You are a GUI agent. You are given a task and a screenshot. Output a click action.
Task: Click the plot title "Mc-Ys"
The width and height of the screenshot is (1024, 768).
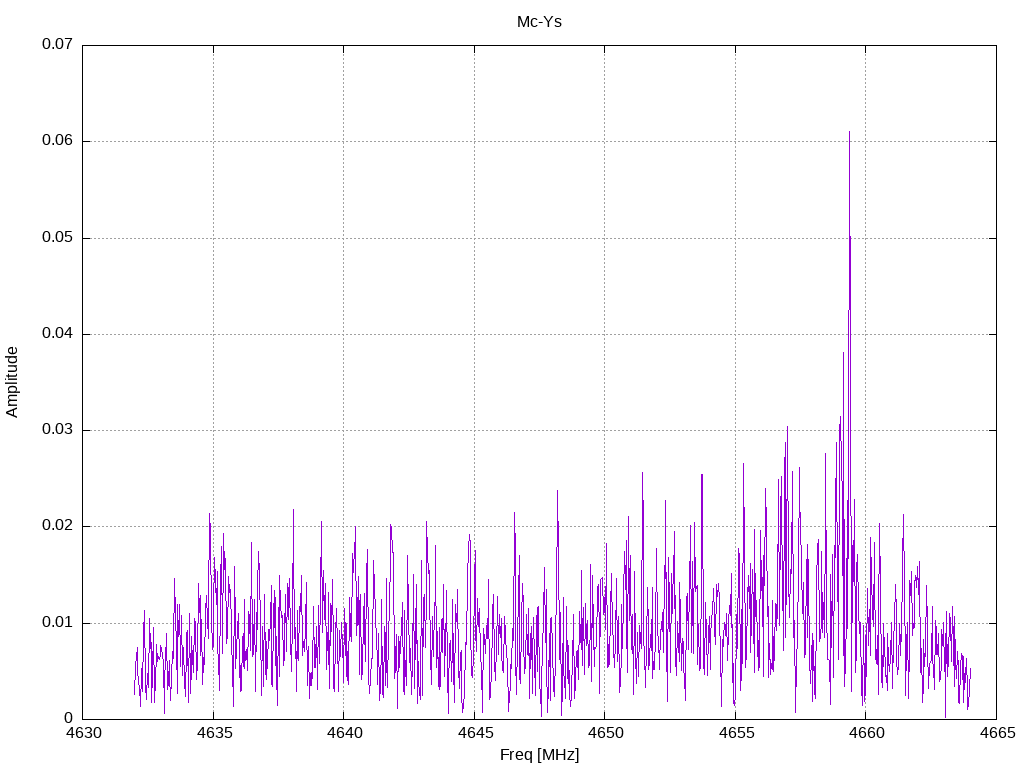click(x=539, y=21)
